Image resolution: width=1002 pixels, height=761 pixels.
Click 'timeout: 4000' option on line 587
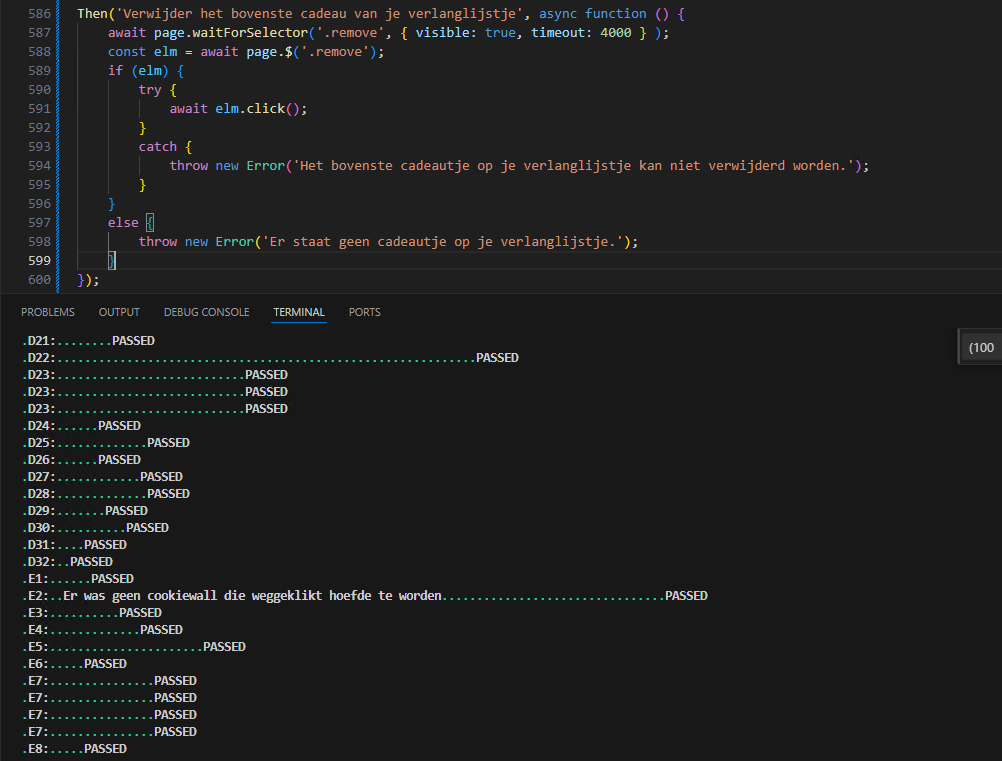coord(581,33)
